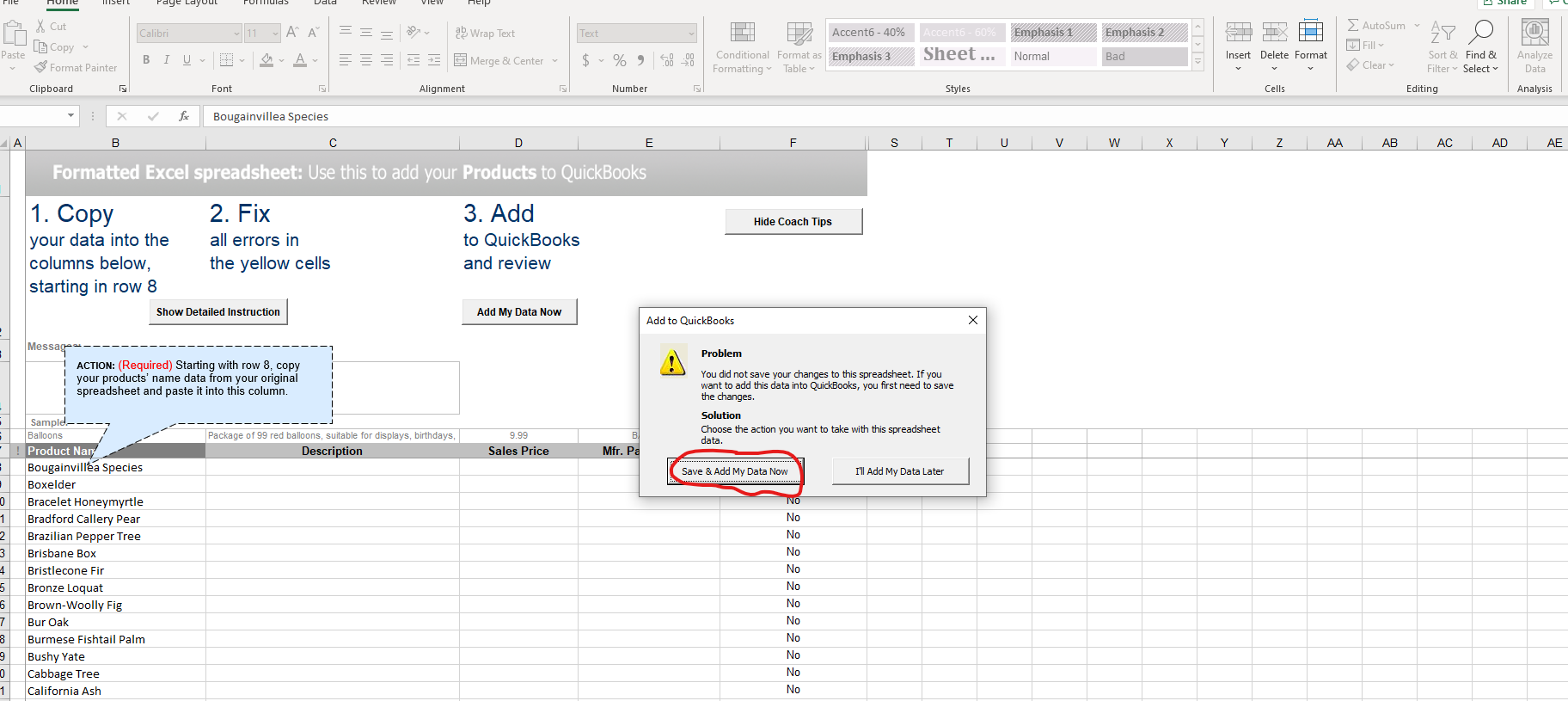Click Analyze Data
This screenshot has width=1568, height=701.
pos(1534,47)
